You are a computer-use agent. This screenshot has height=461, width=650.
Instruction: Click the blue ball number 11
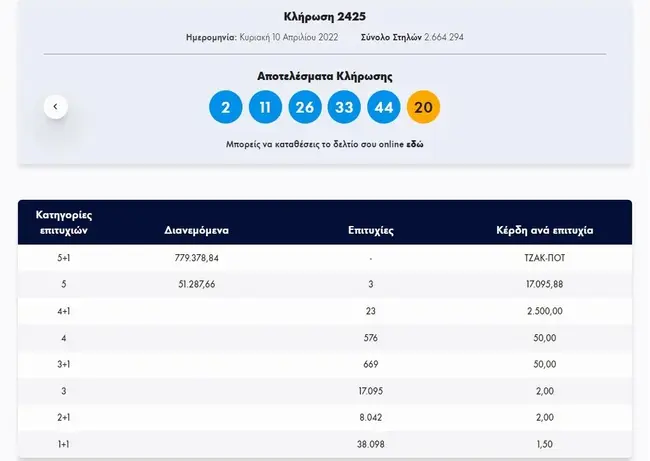pyautogui.click(x=265, y=107)
